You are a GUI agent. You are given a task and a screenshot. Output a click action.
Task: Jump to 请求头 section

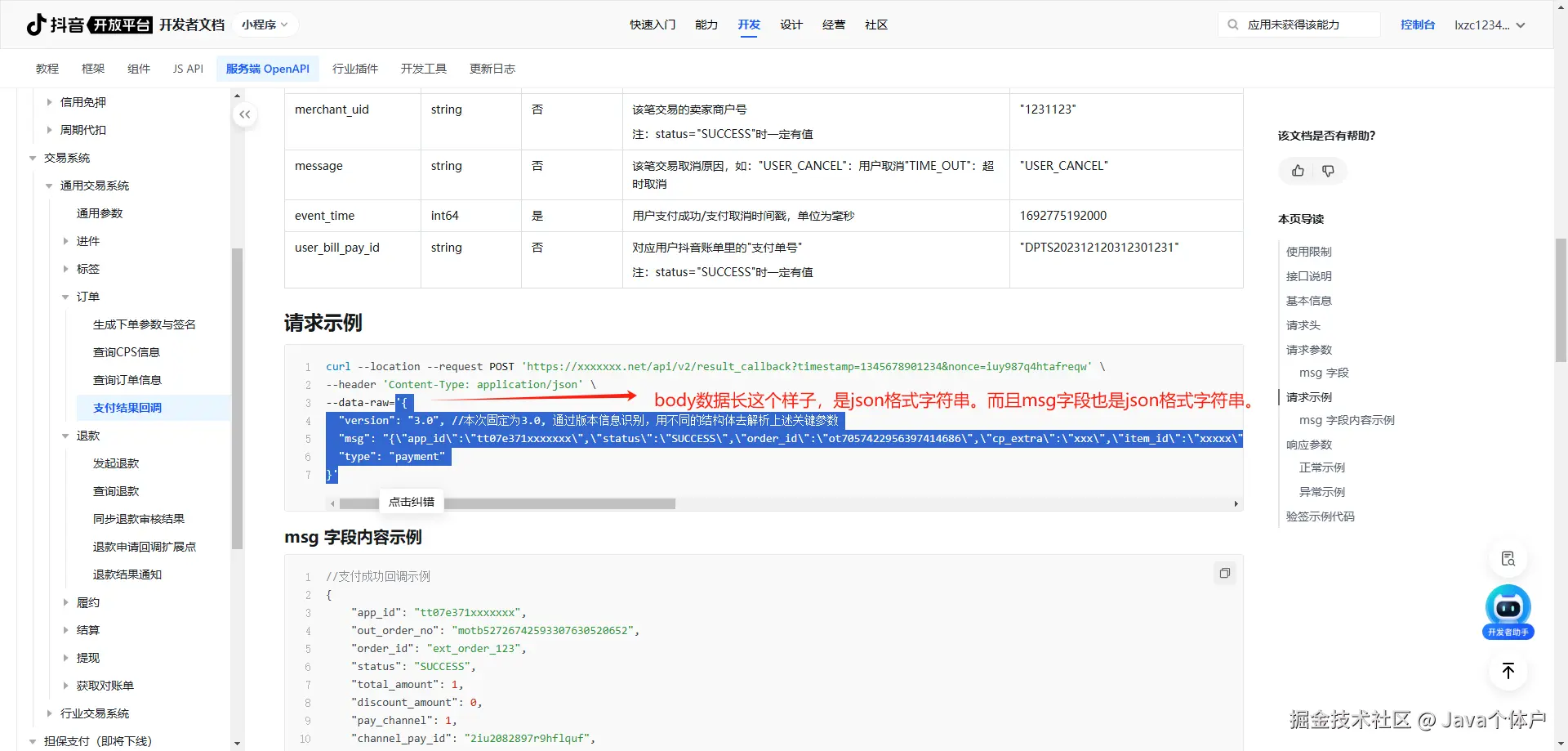point(1303,325)
